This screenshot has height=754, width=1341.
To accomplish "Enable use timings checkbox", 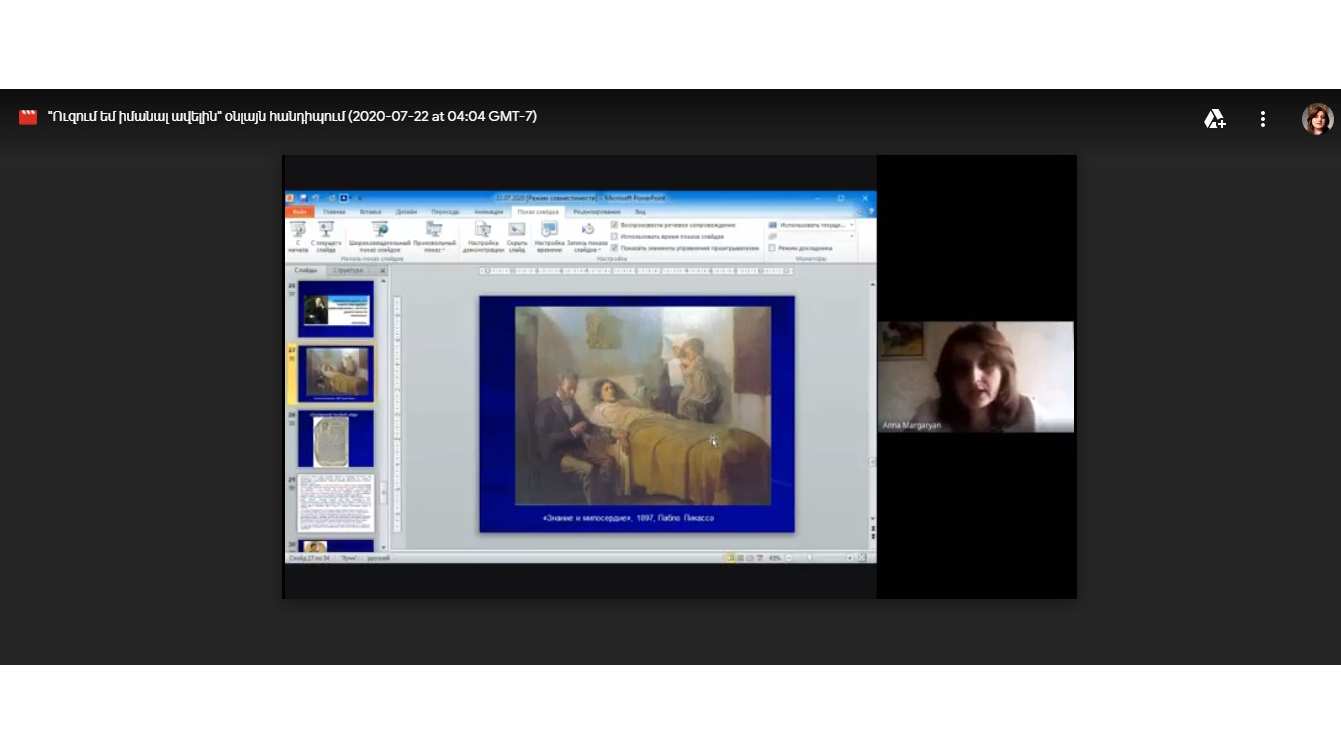I will click(x=615, y=236).
